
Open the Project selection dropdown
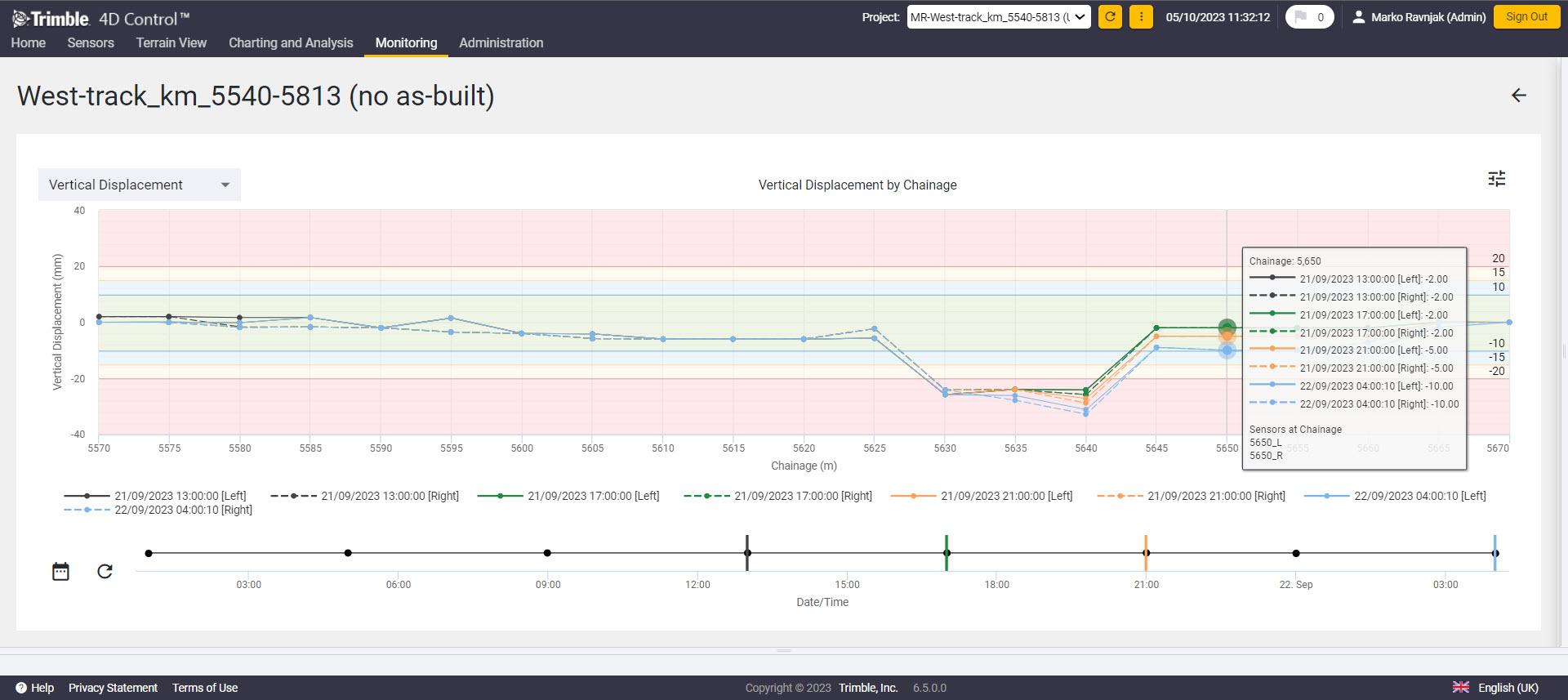tap(998, 17)
